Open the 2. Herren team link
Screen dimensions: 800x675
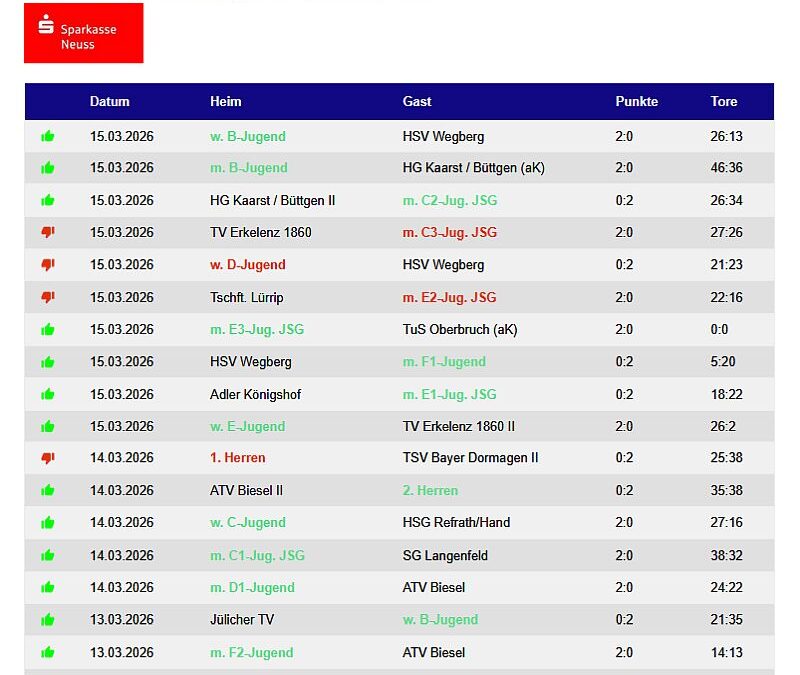[430, 490]
